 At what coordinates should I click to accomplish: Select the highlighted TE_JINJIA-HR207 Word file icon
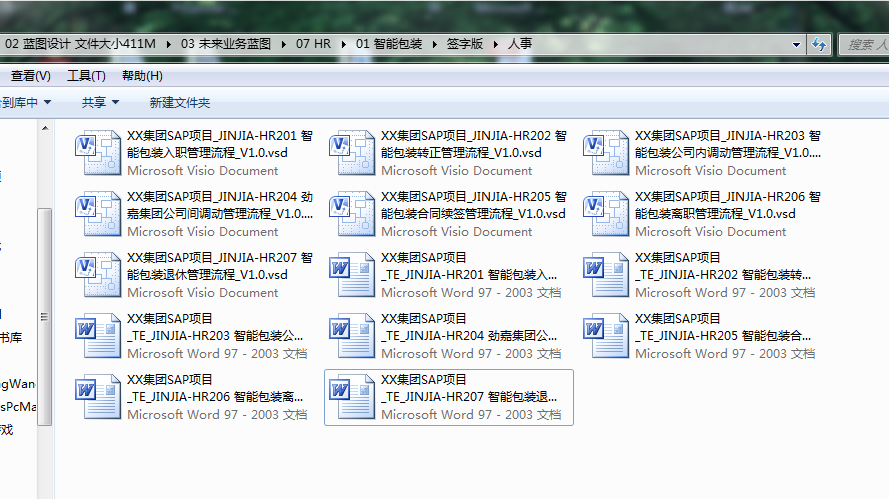coord(352,397)
